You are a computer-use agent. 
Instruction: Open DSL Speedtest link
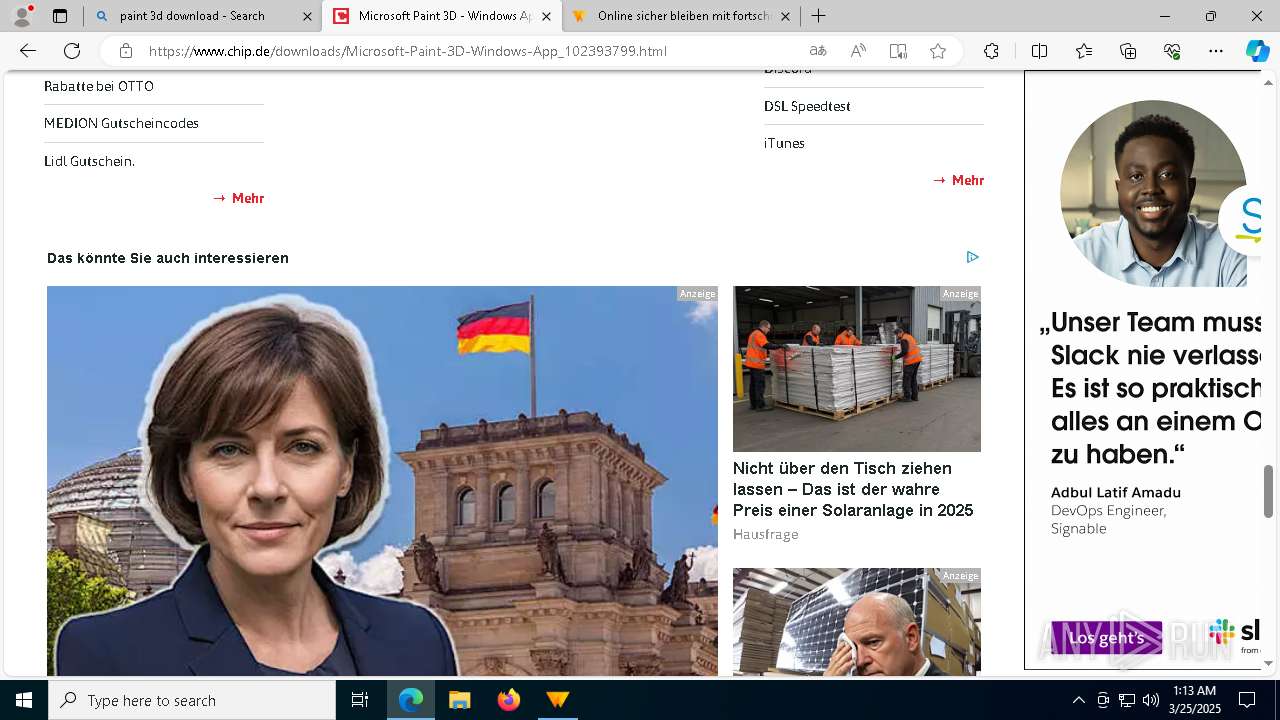click(807, 106)
